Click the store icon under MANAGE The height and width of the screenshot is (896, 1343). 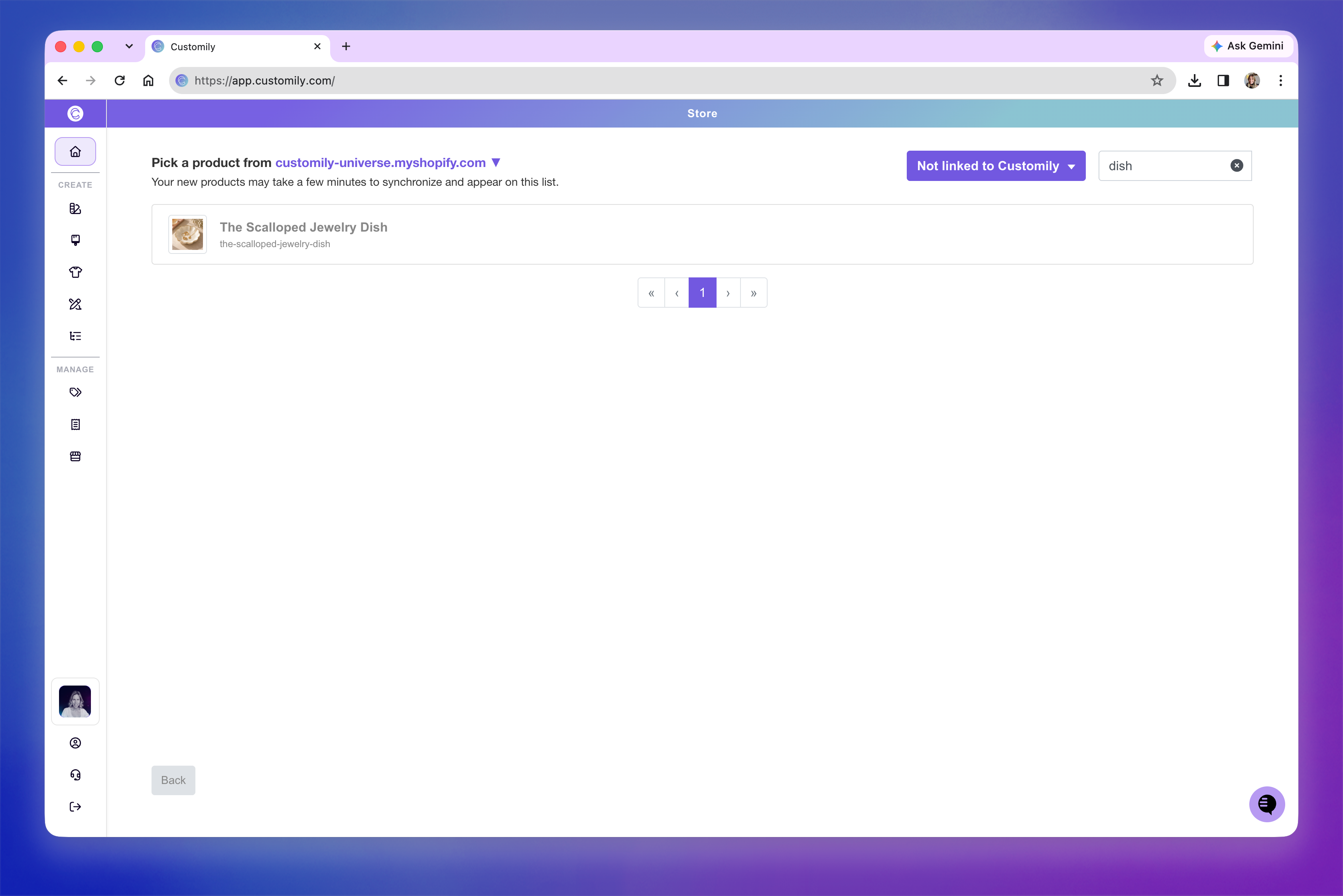click(x=75, y=457)
